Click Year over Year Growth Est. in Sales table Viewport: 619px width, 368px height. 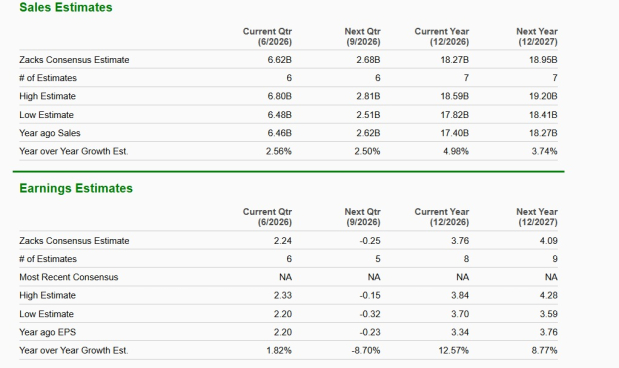coord(74,151)
